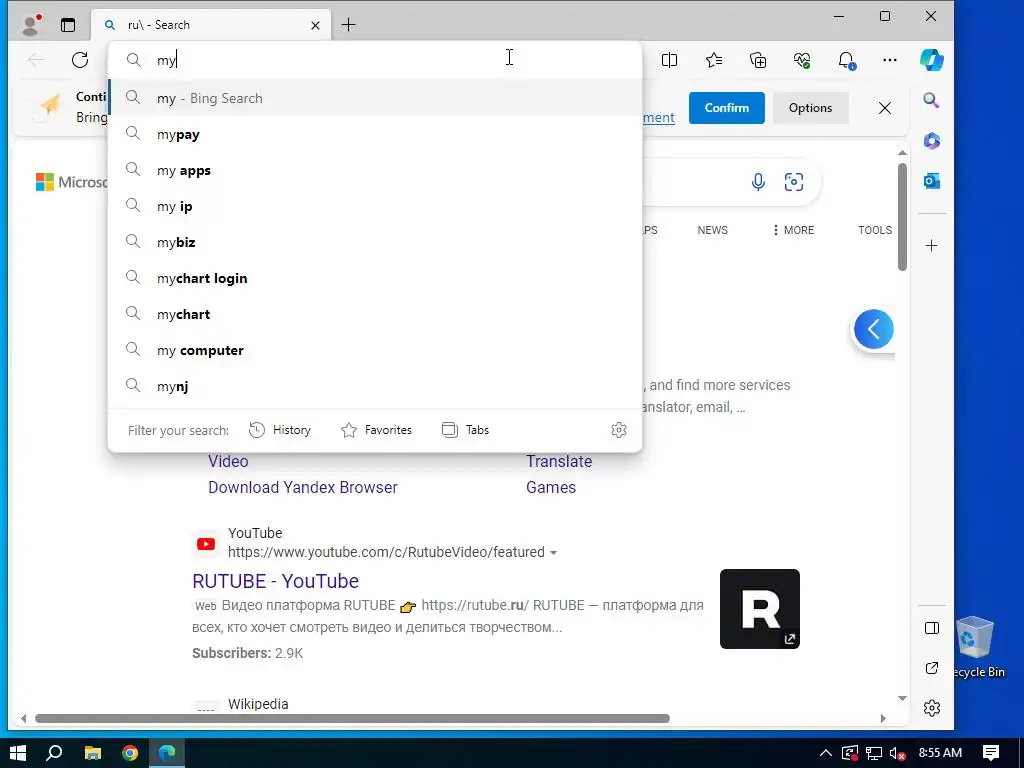Open sidebar settings gear
Viewport: 1024px width, 768px height.
pyautogui.click(x=932, y=708)
